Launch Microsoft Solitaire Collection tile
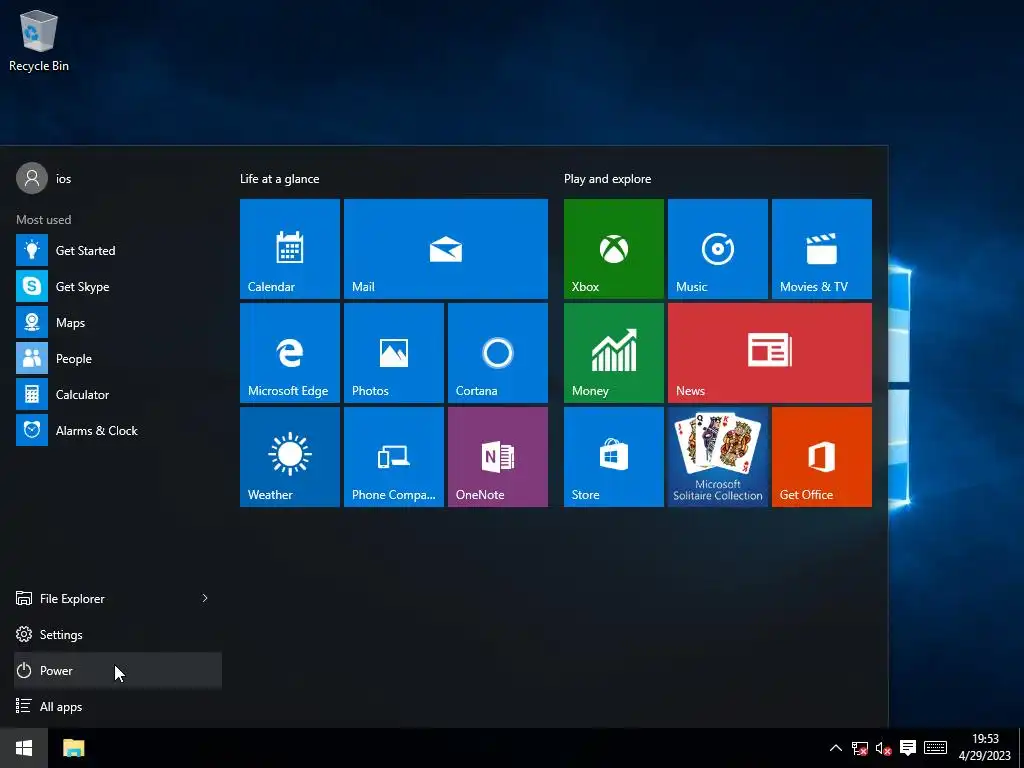The height and width of the screenshot is (768, 1024). [718, 456]
